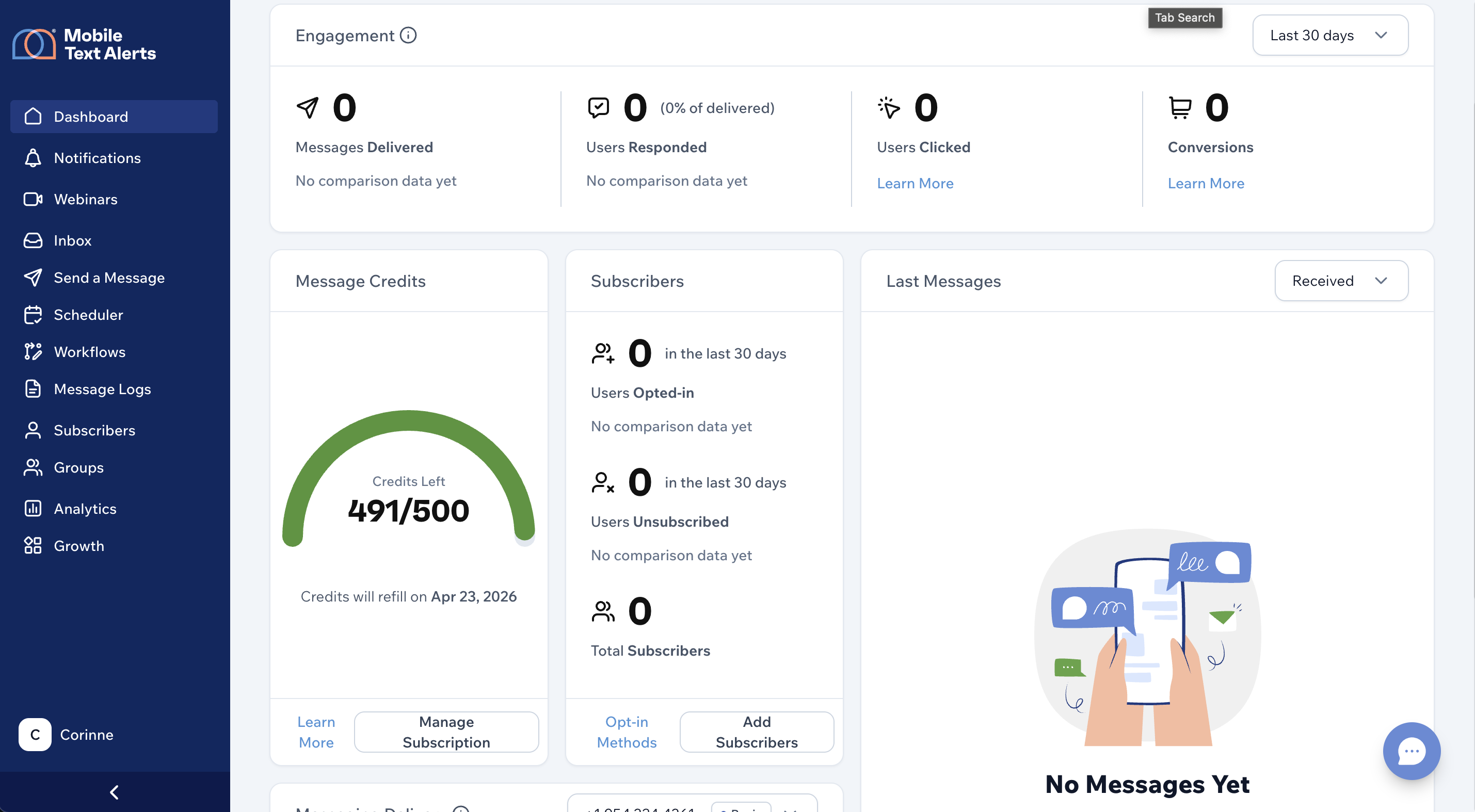
Task: Click Learn More under Users Clicked
Action: tap(915, 183)
